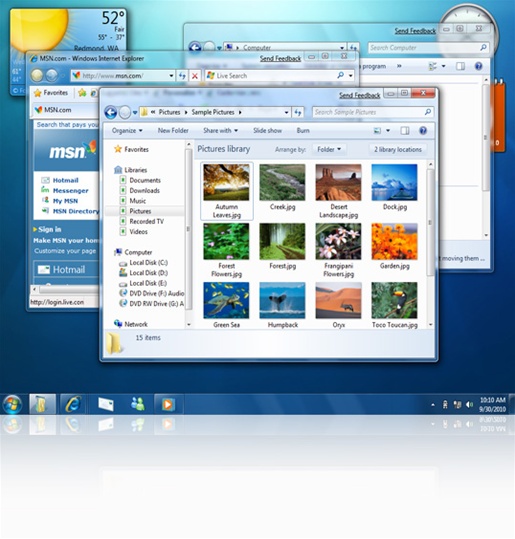
Task: Launch Windows Media Player from taskbar
Action: pyautogui.click(x=168, y=404)
